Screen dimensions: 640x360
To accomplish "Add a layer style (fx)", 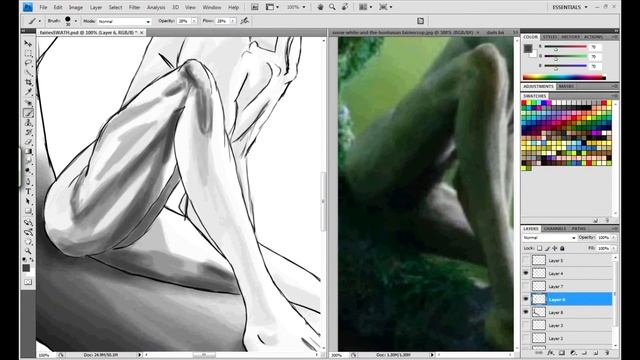I will (550, 353).
